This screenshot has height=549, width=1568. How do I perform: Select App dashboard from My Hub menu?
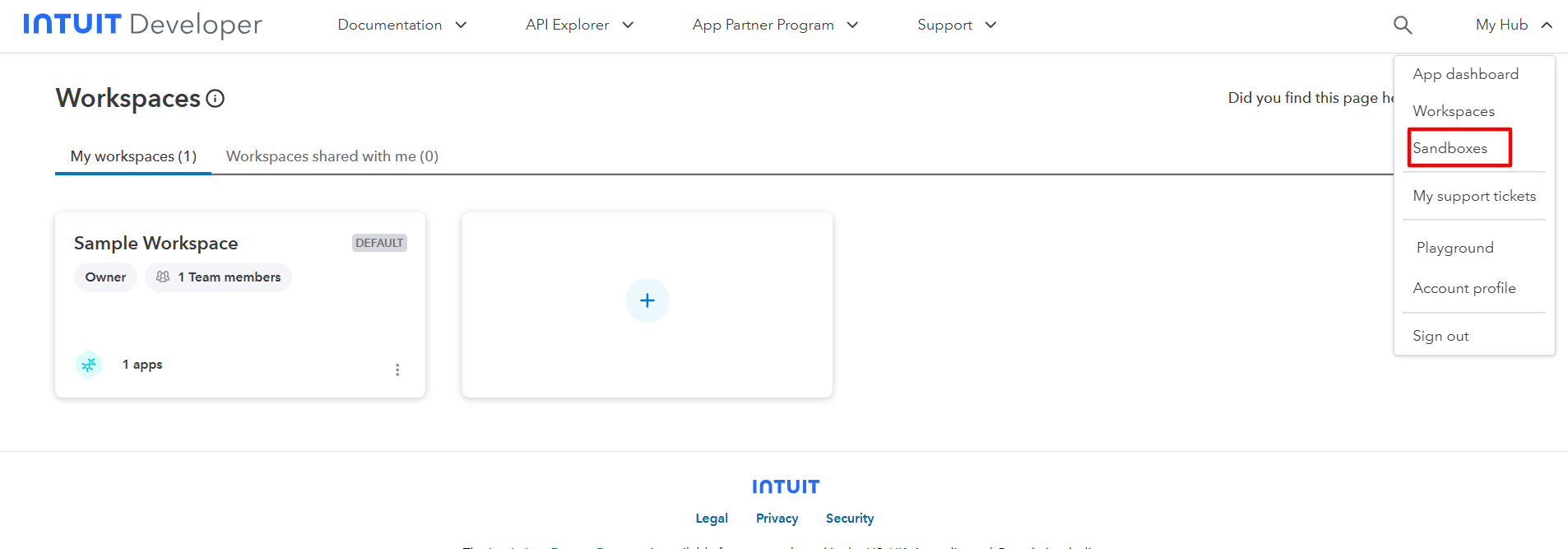(x=1466, y=74)
